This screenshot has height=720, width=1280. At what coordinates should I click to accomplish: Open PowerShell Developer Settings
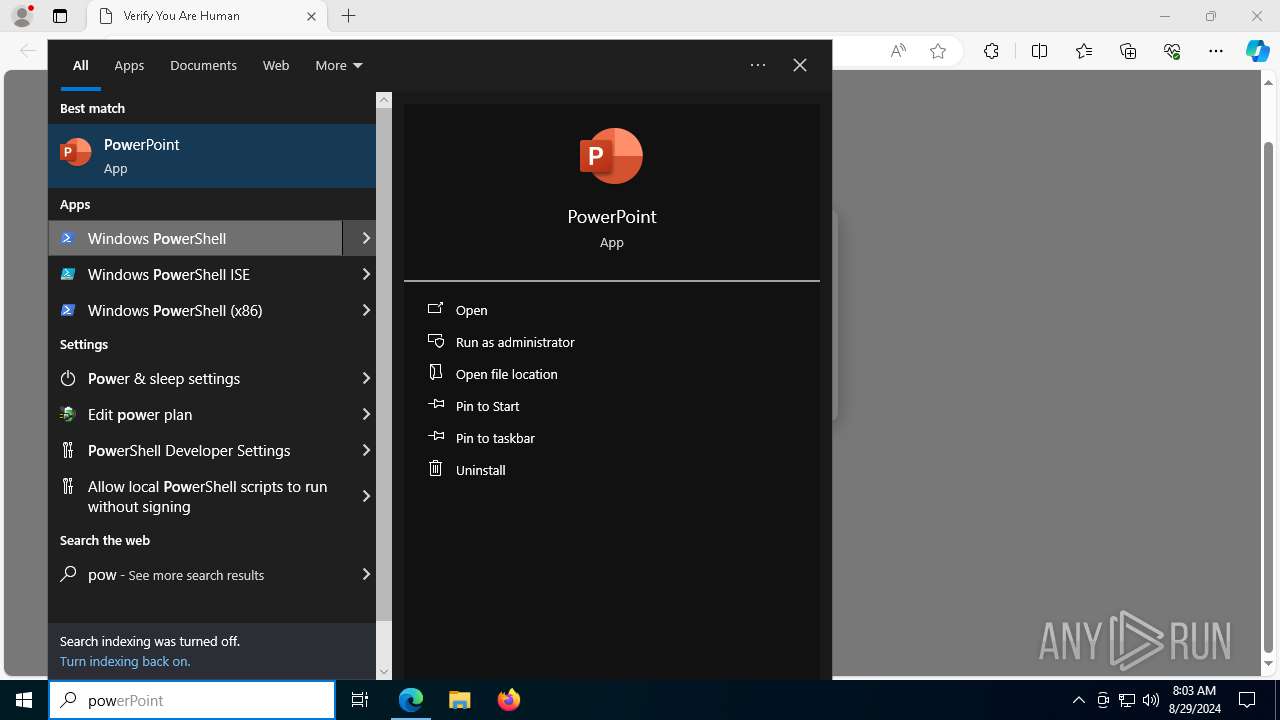click(x=195, y=450)
